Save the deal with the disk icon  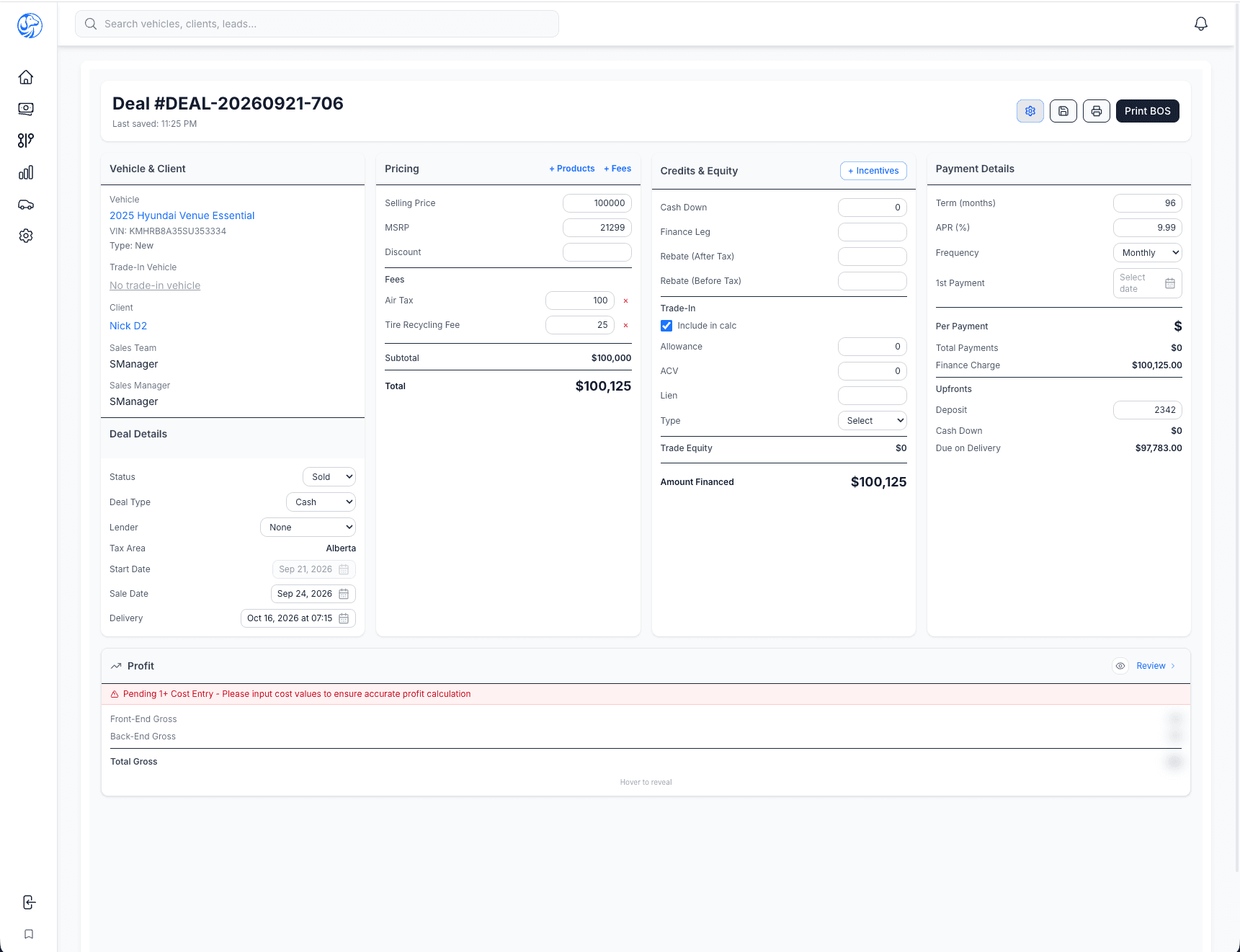pos(1063,111)
